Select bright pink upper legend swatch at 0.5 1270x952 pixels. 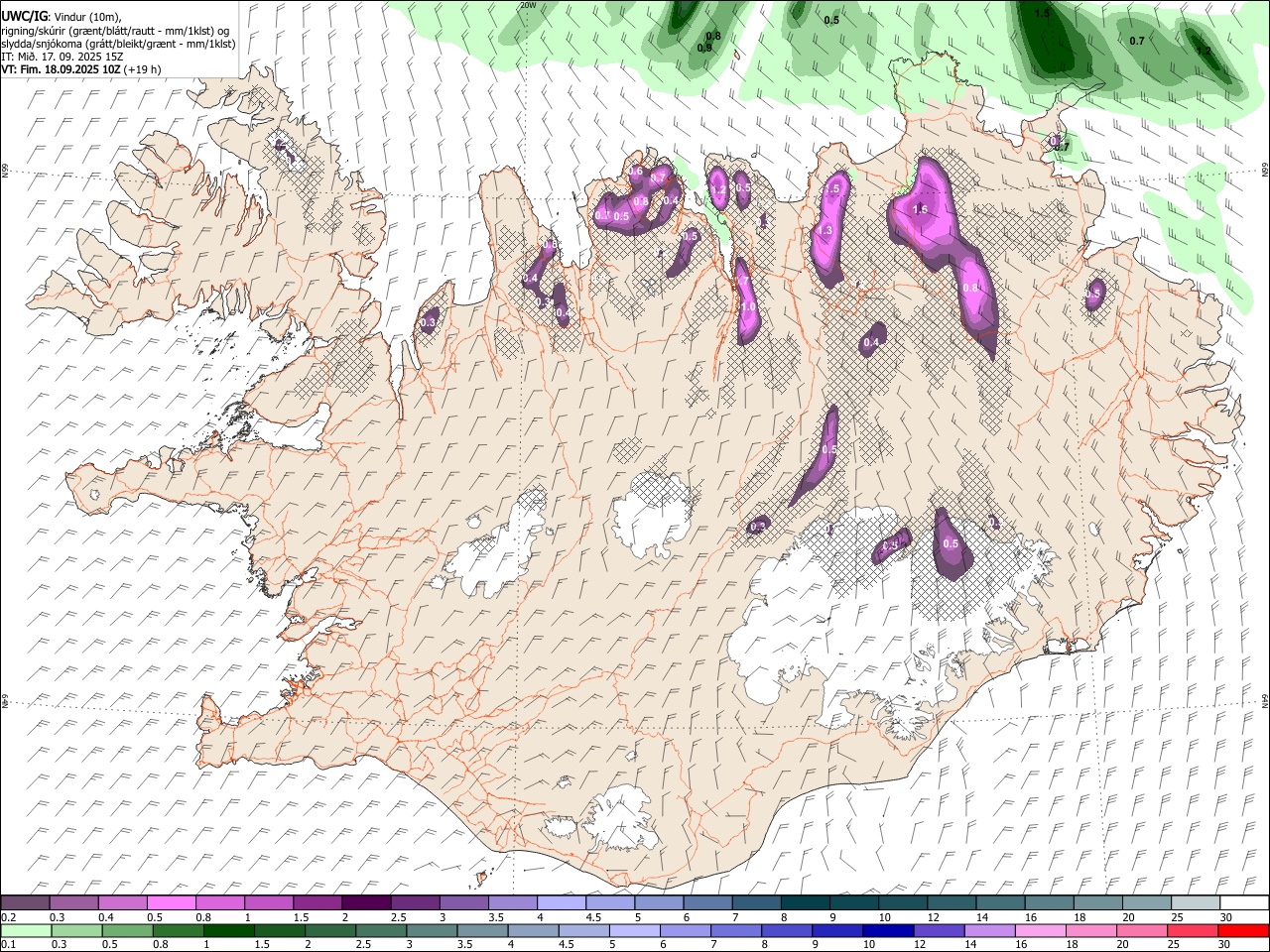click(x=173, y=902)
